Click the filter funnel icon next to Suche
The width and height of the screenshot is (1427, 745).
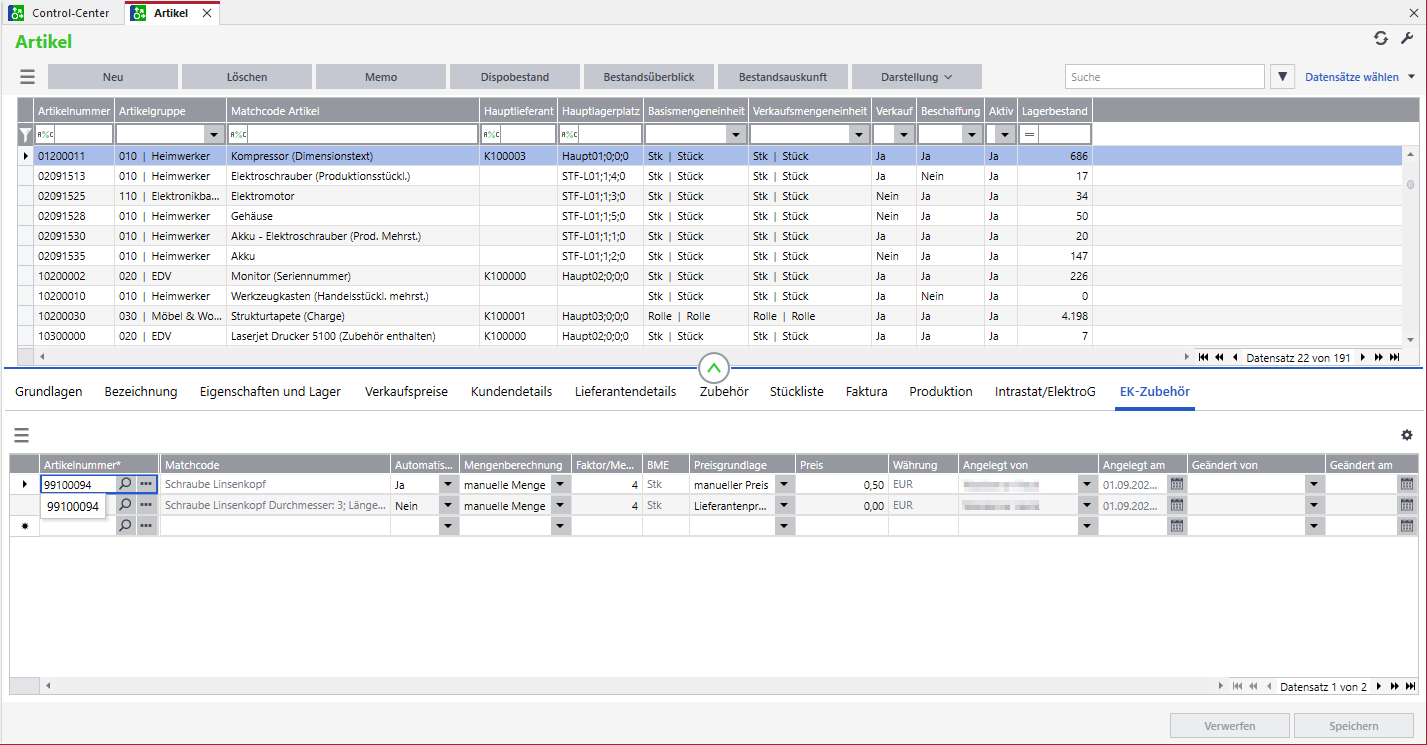tap(1283, 77)
